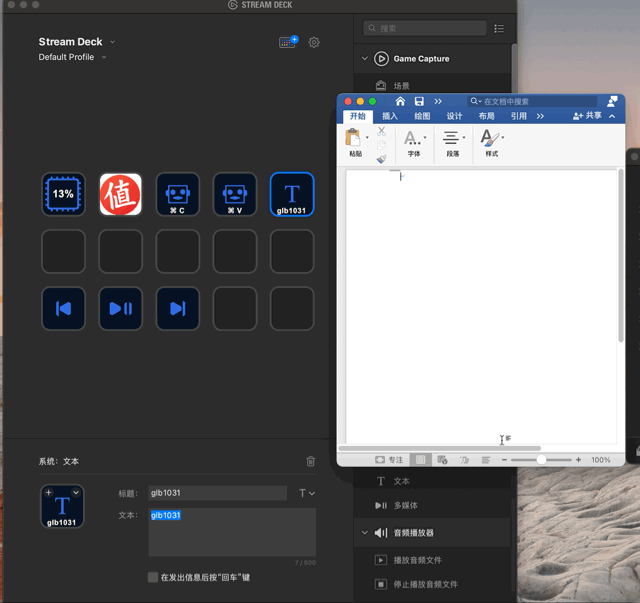Select the Previous Track media key
The width and height of the screenshot is (640, 603).
point(63,308)
